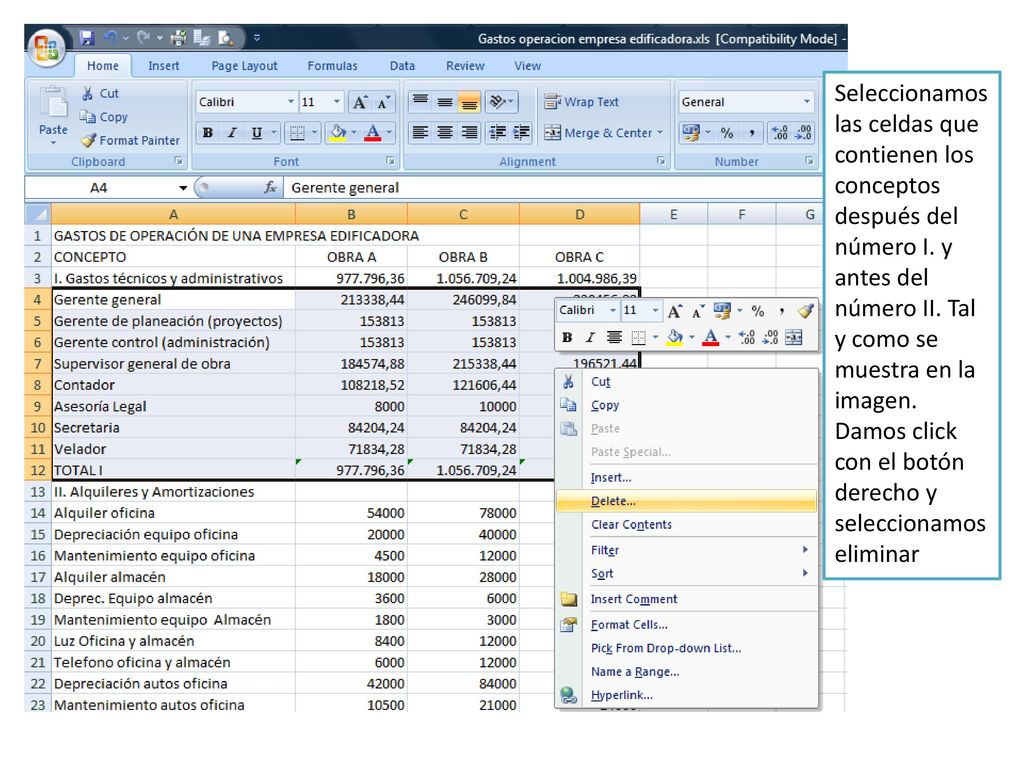Viewport: 1024px width, 768px height.
Task: Open the Sort submenu in context menu
Action: tap(686, 573)
